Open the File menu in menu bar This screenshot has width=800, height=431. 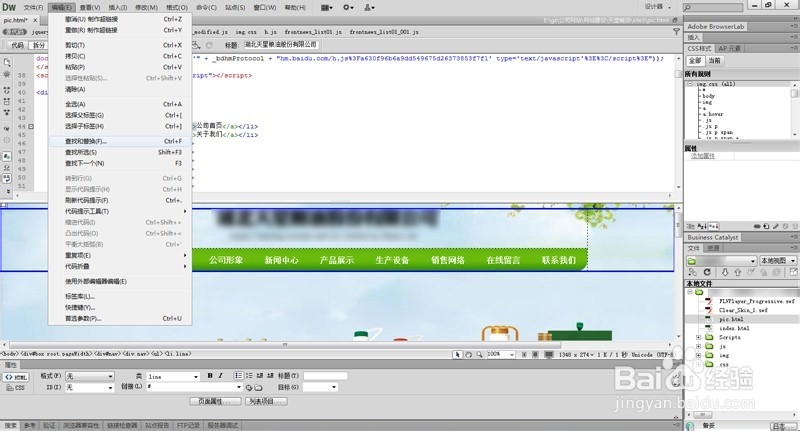(33, 8)
